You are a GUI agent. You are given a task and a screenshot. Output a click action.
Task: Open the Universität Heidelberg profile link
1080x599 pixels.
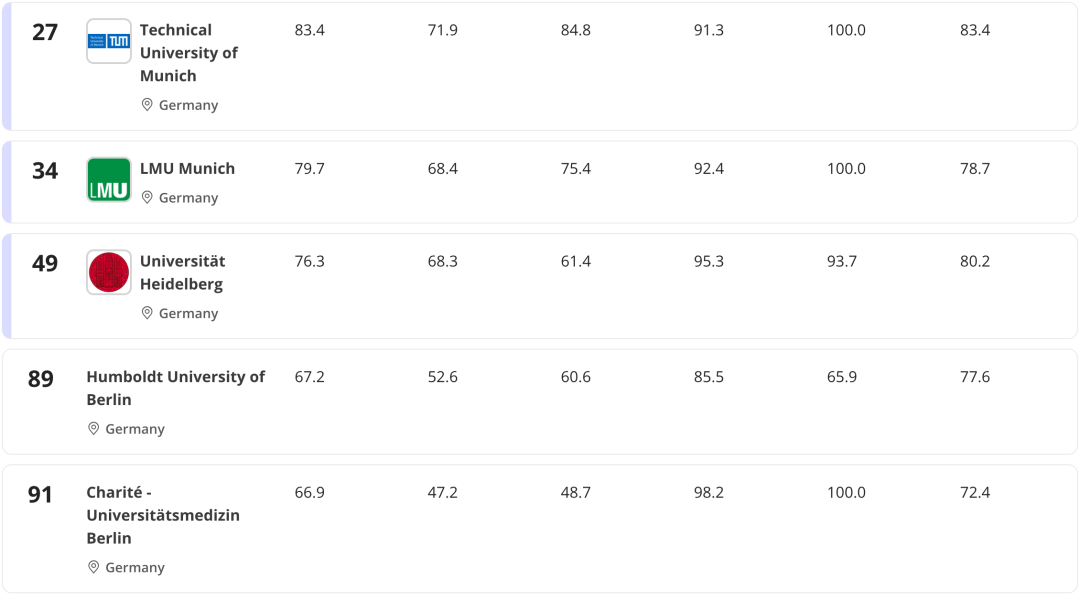[182, 272]
